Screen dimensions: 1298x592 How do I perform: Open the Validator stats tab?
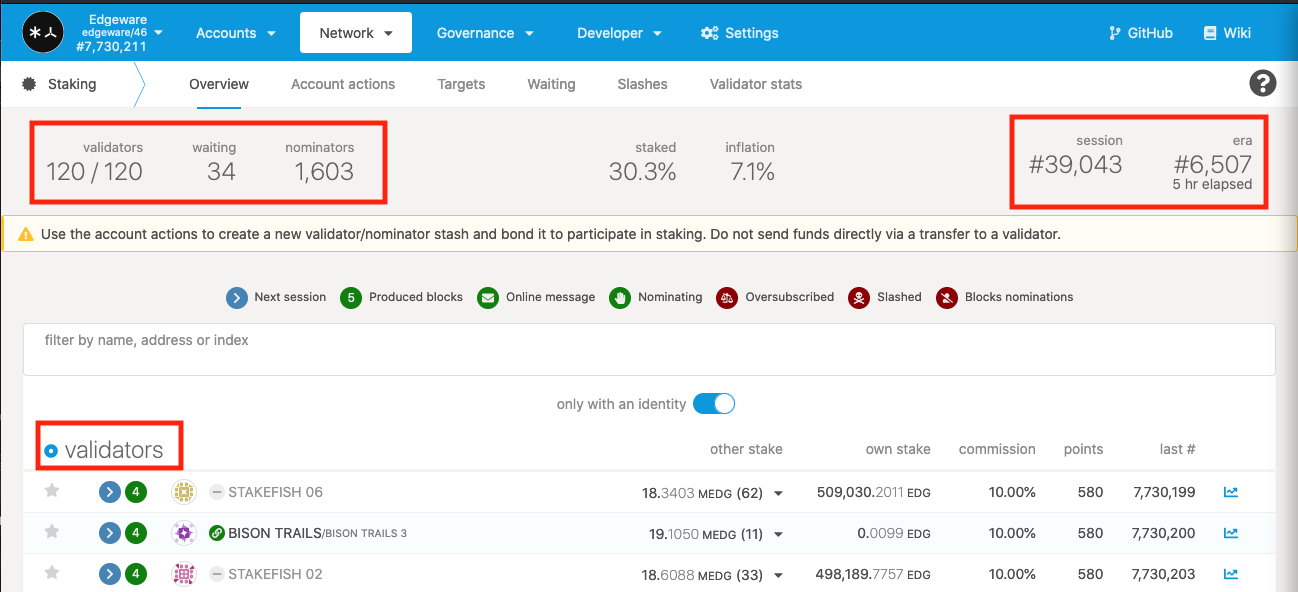(x=755, y=84)
